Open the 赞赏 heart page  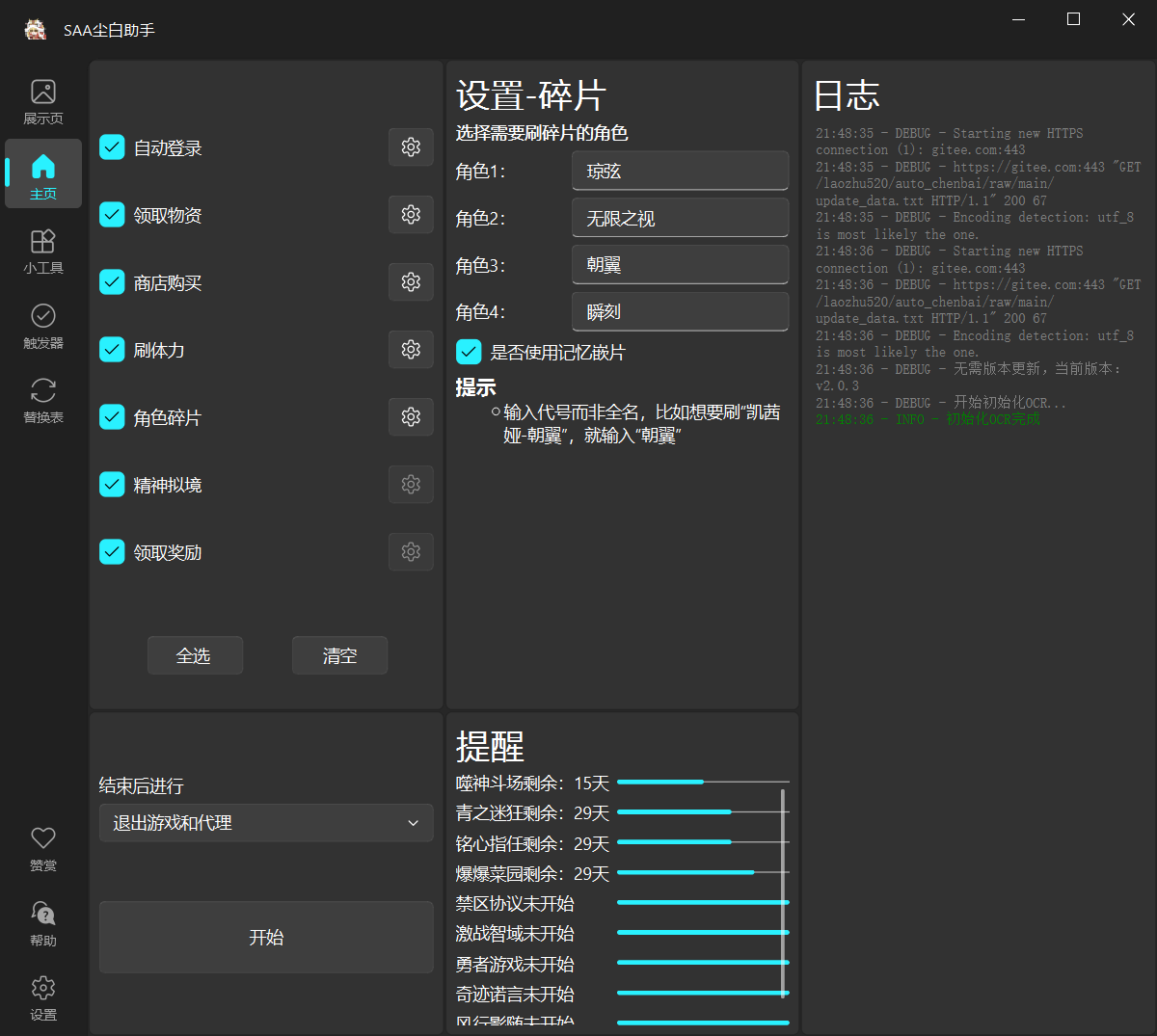pyautogui.click(x=43, y=849)
